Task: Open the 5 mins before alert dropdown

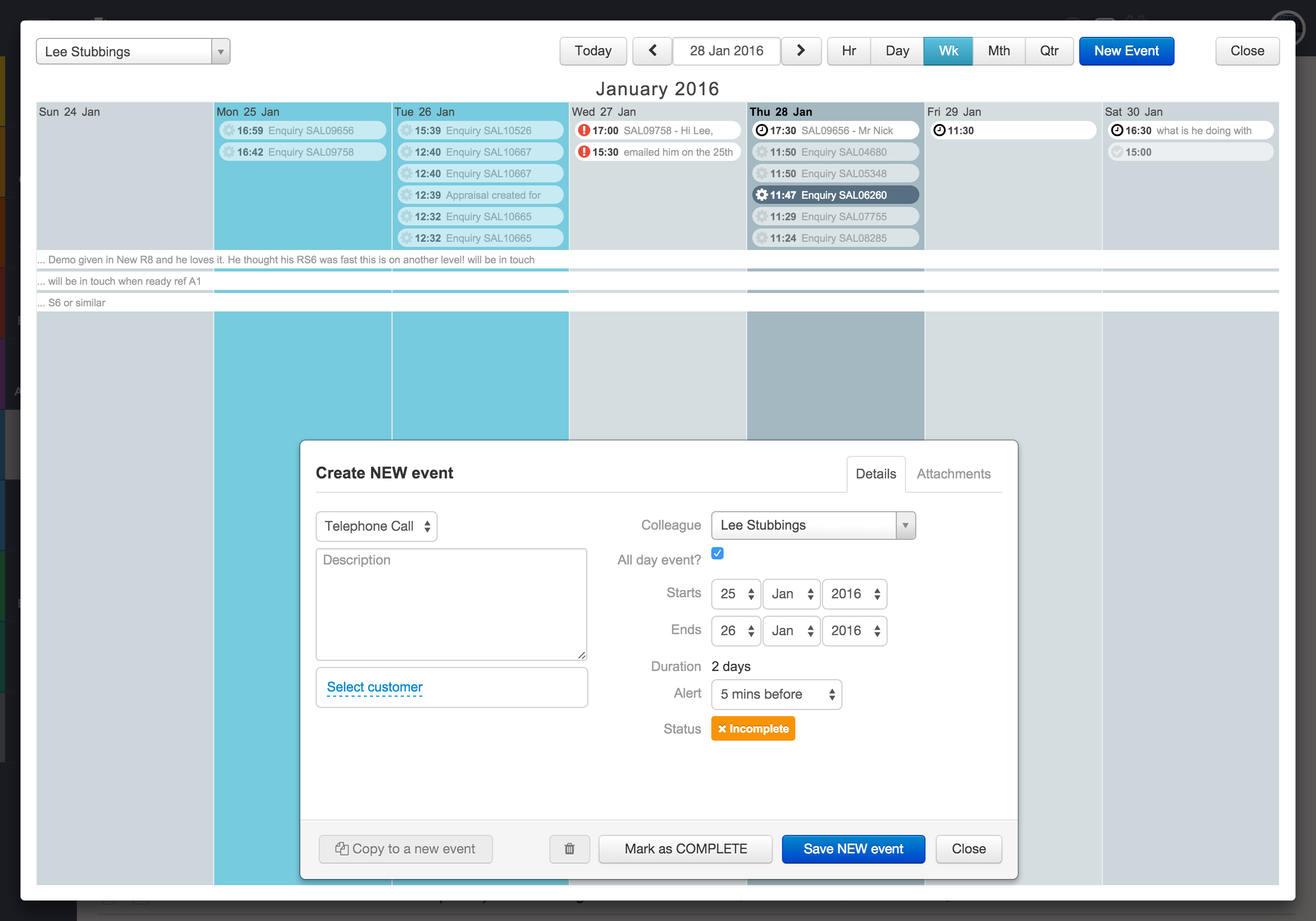Action: (x=776, y=694)
